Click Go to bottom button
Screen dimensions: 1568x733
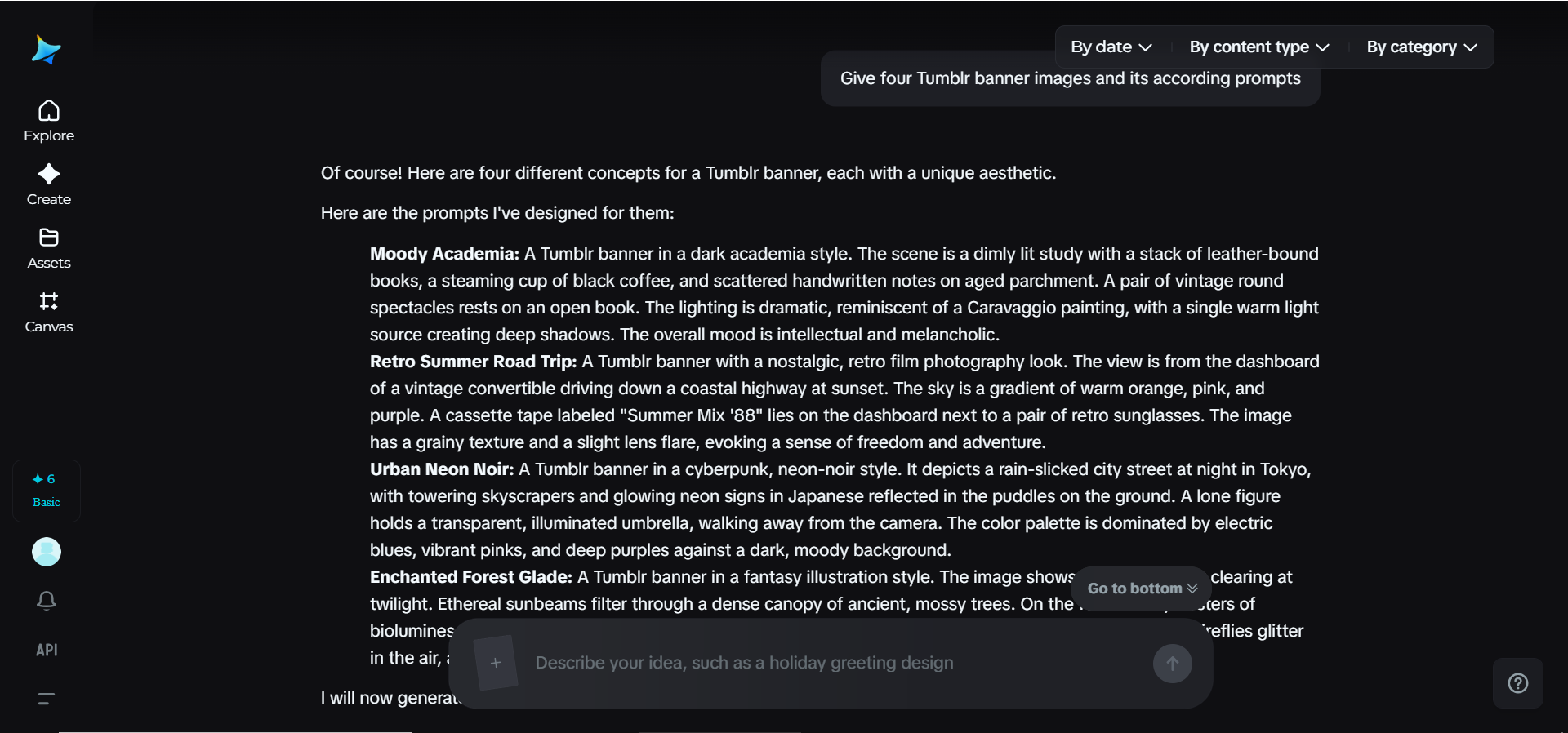(x=1142, y=589)
